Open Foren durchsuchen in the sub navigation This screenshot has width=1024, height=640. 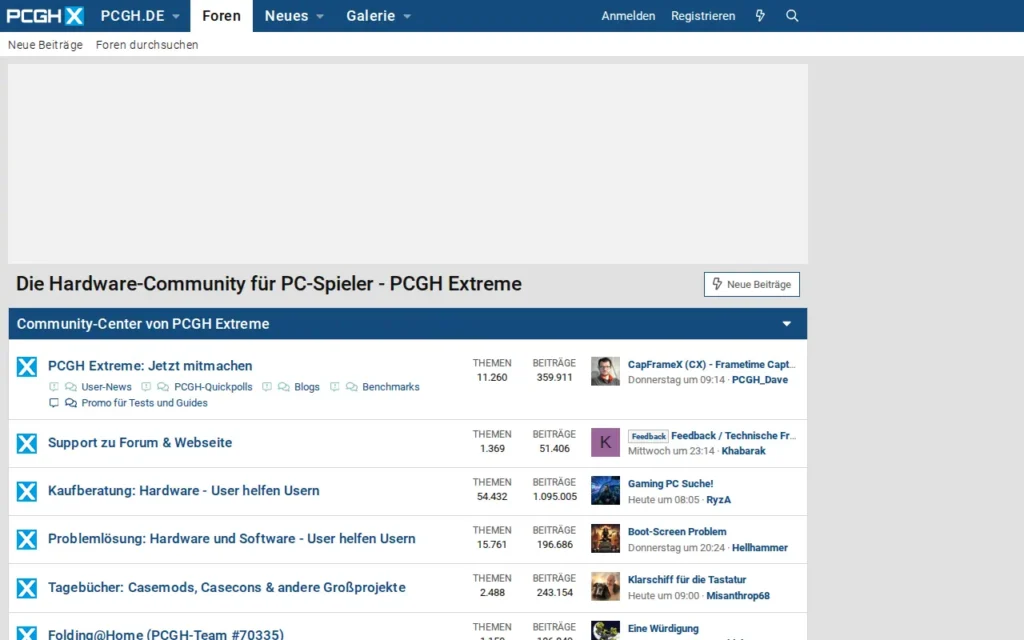click(147, 44)
